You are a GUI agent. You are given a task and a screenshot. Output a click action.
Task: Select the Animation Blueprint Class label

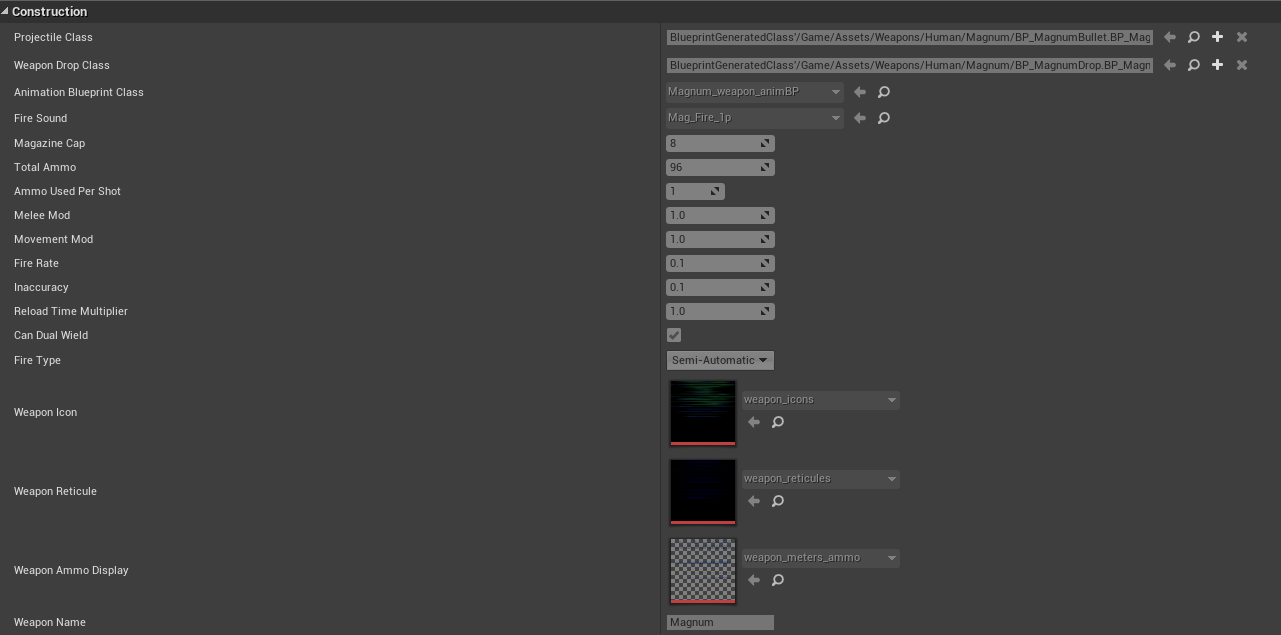coord(79,92)
